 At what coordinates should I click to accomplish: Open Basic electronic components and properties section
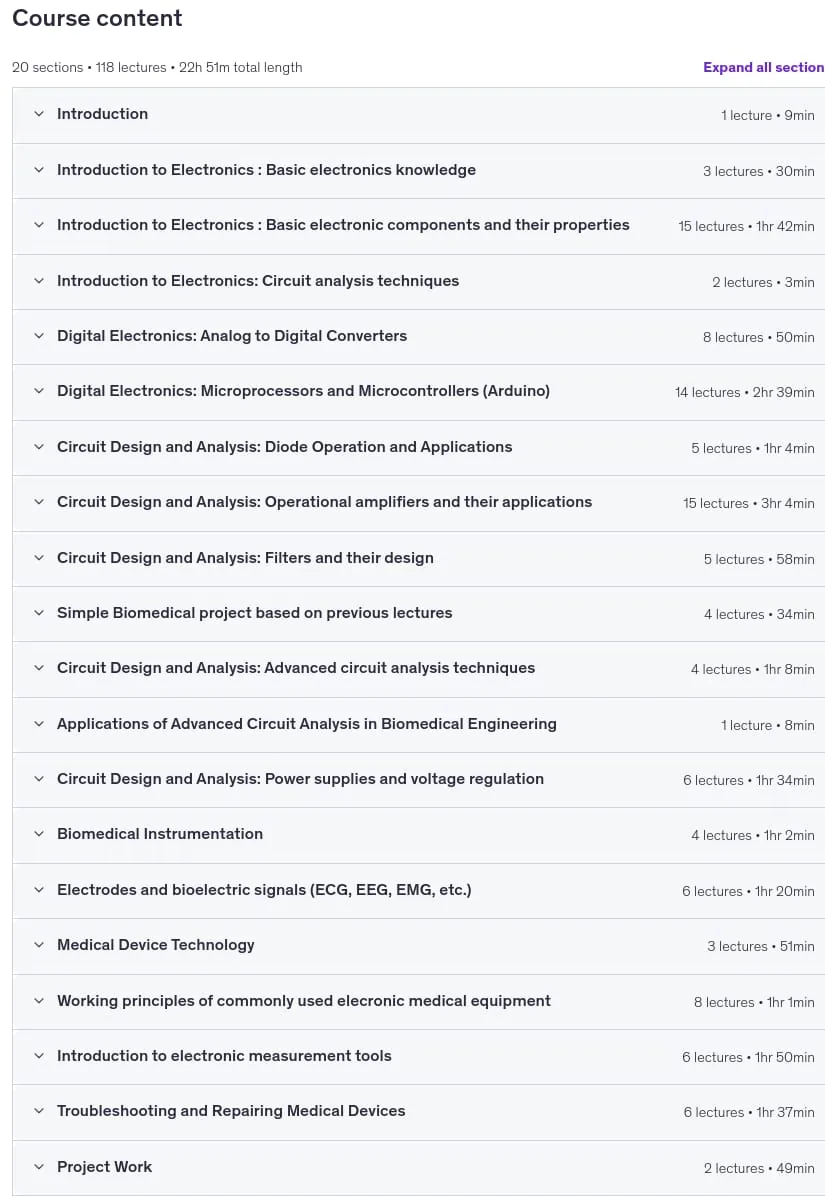click(419, 226)
